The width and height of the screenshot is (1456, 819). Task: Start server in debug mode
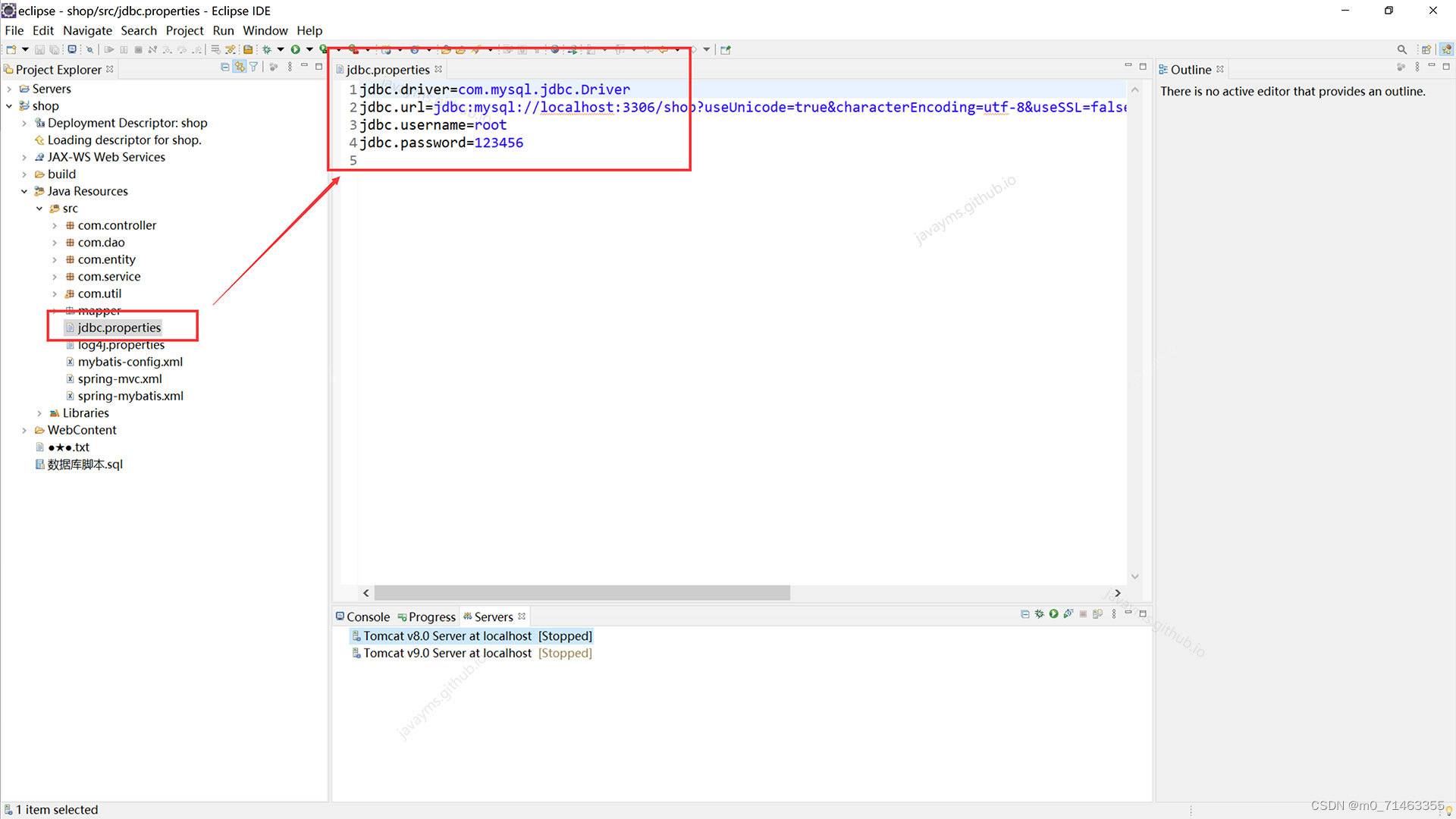point(1039,614)
